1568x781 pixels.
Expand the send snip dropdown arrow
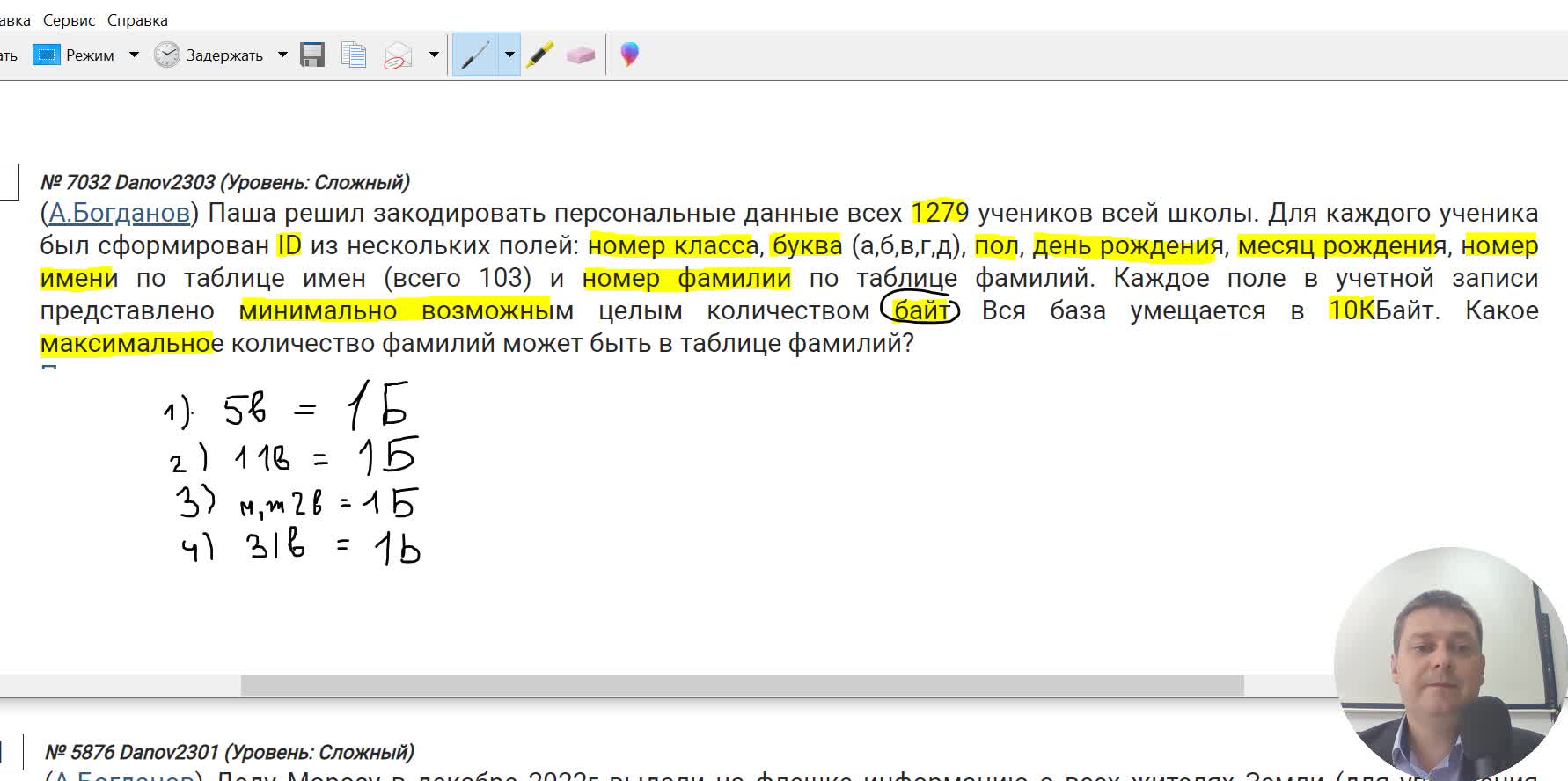pyautogui.click(x=434, y=55)
